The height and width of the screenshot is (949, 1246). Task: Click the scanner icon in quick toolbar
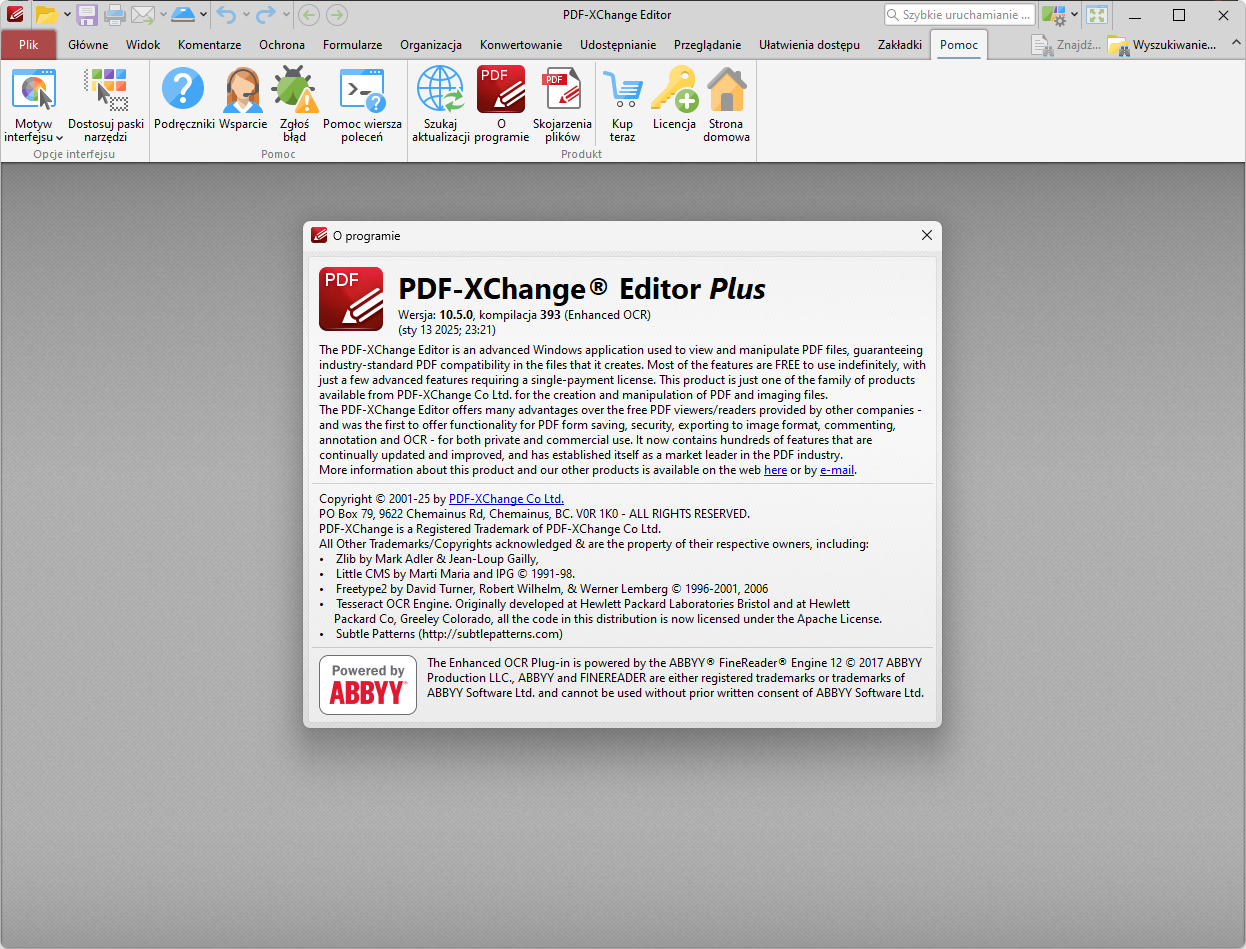182,15
